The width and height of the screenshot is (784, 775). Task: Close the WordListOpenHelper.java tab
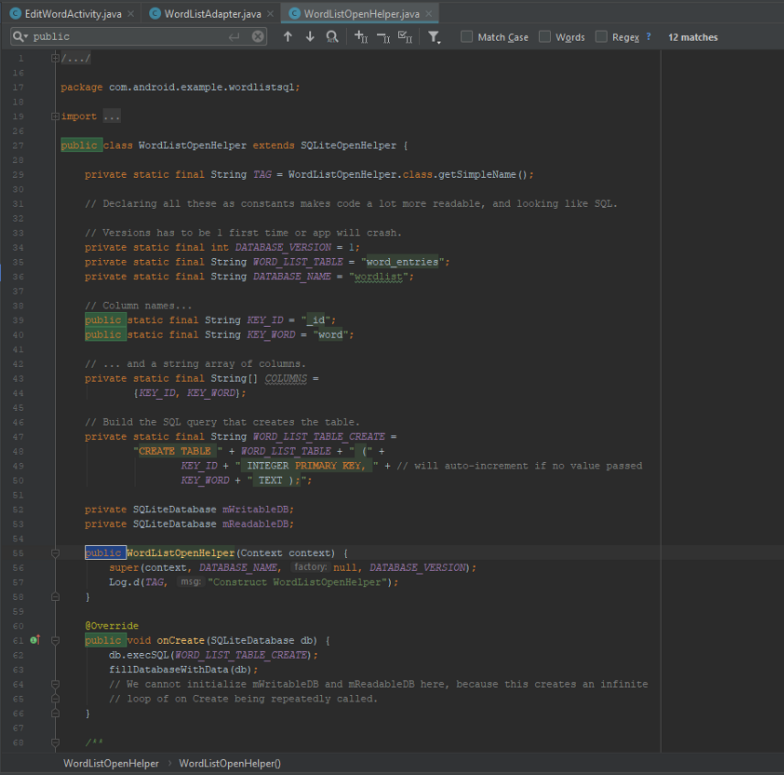click(x=428, y=14)
